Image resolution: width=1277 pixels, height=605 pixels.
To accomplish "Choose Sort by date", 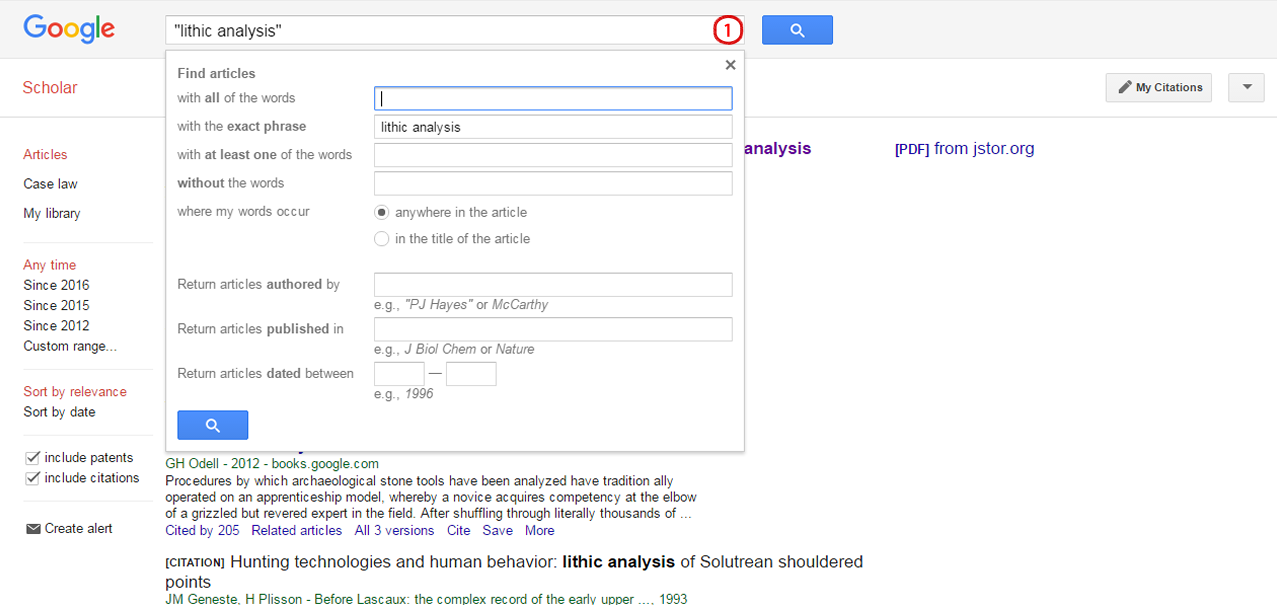I will [x=60, y=412].
